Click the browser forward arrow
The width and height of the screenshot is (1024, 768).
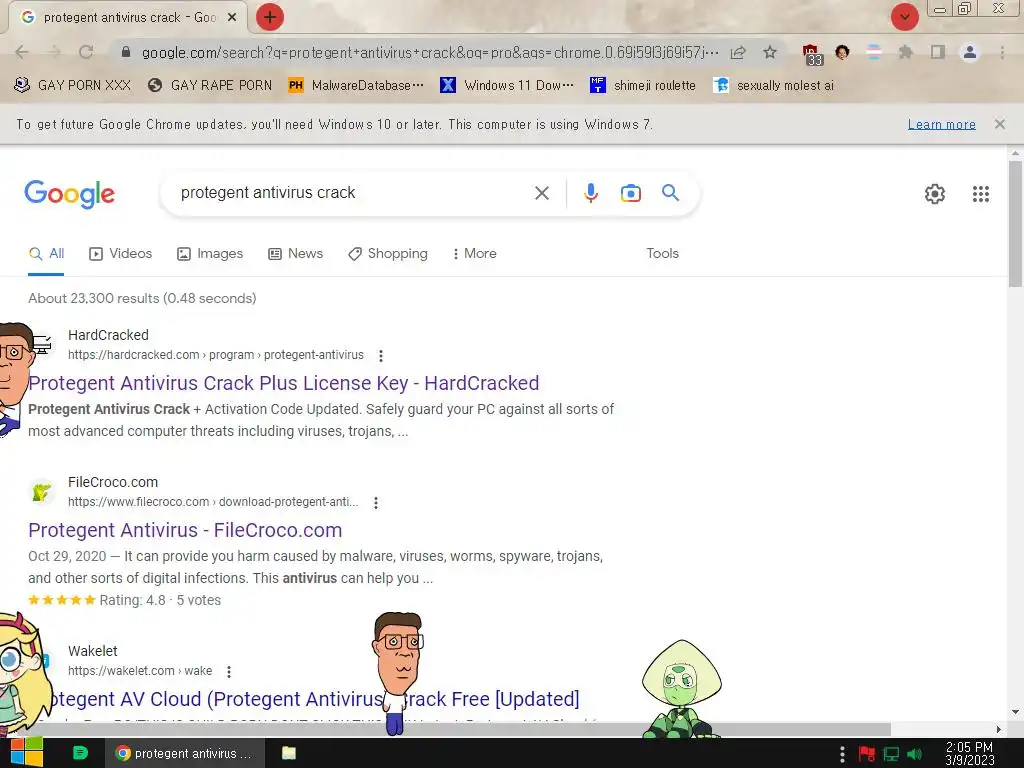click(54, 52)
